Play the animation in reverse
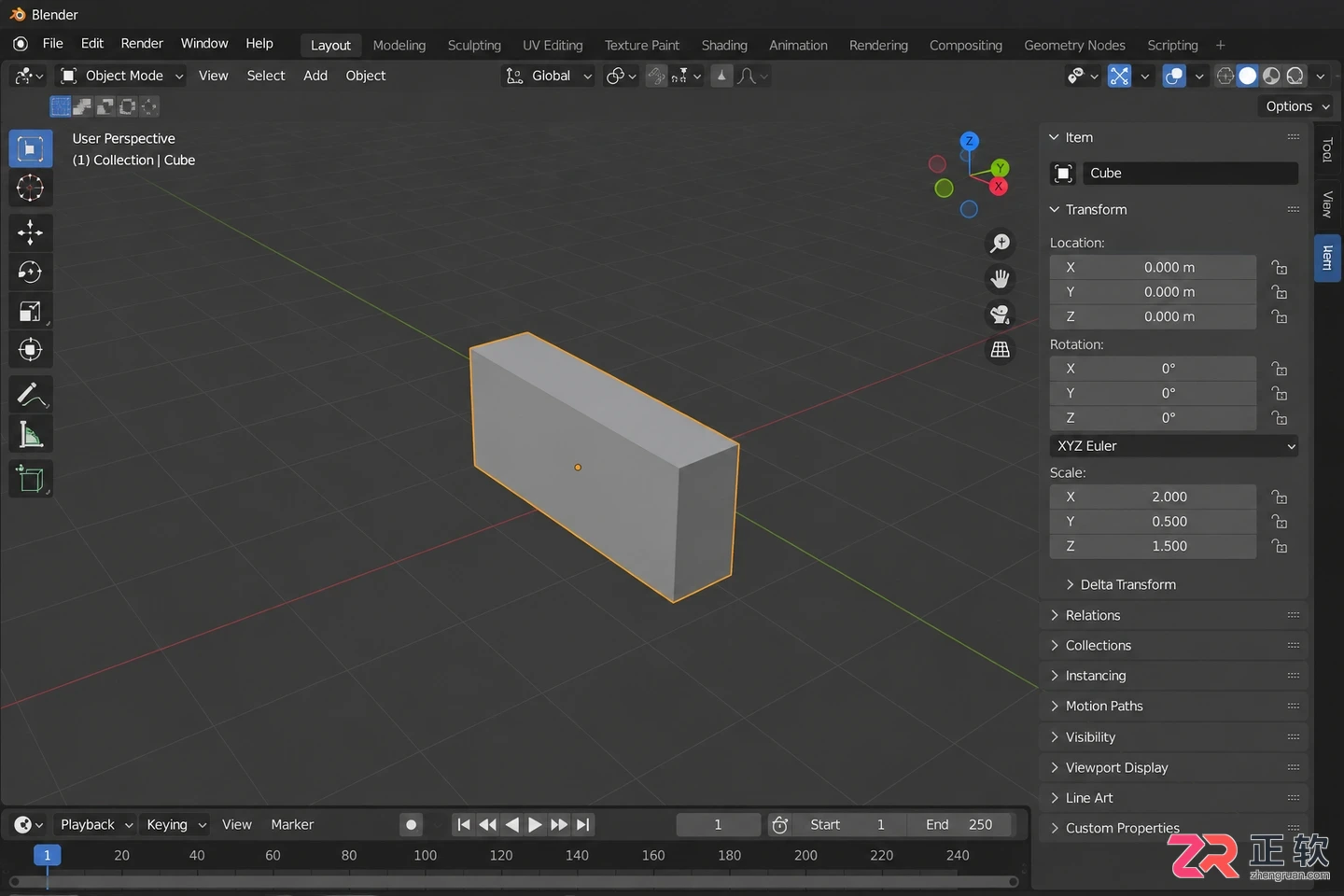This screenshot has height=896, width=1344. (511, 825)
